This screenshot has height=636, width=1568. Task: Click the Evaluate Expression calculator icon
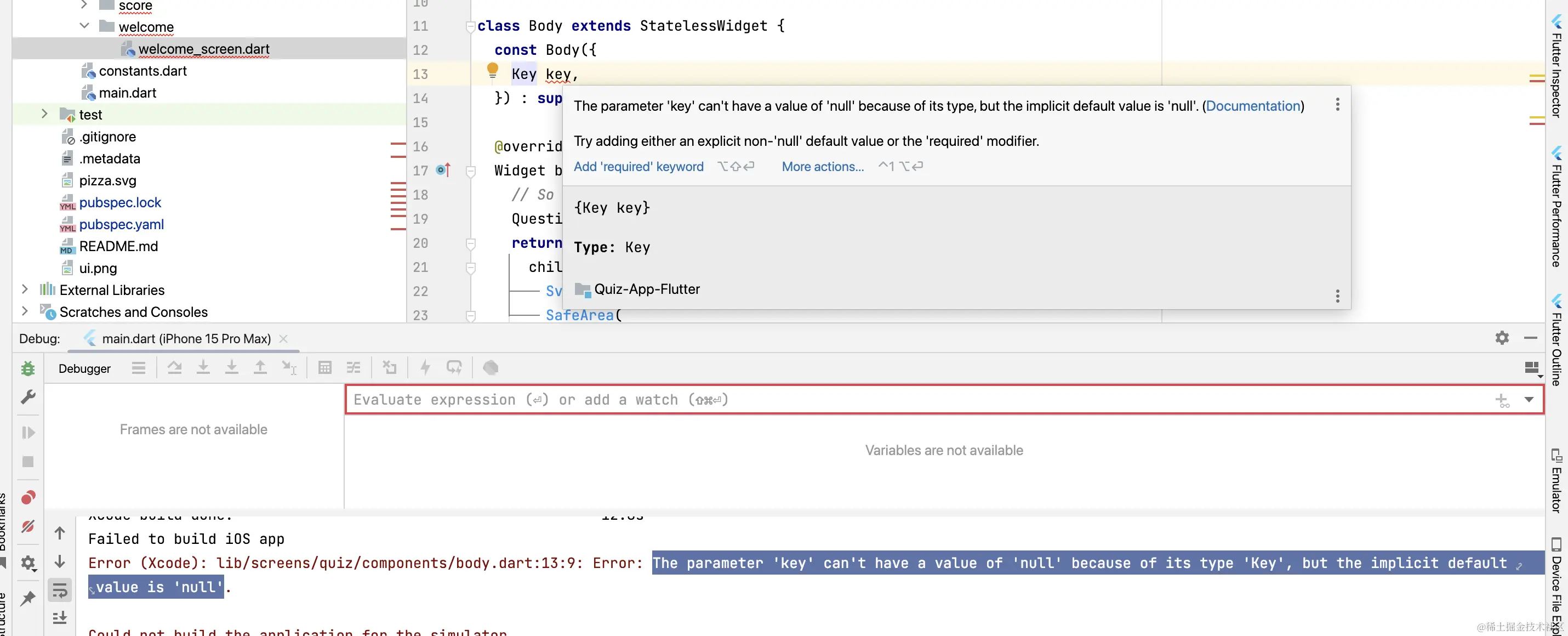[324, 367]
